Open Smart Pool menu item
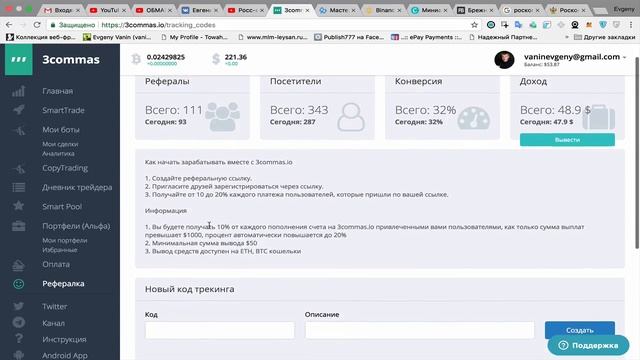This screenshot has width=640, height=360. (62, 207)
